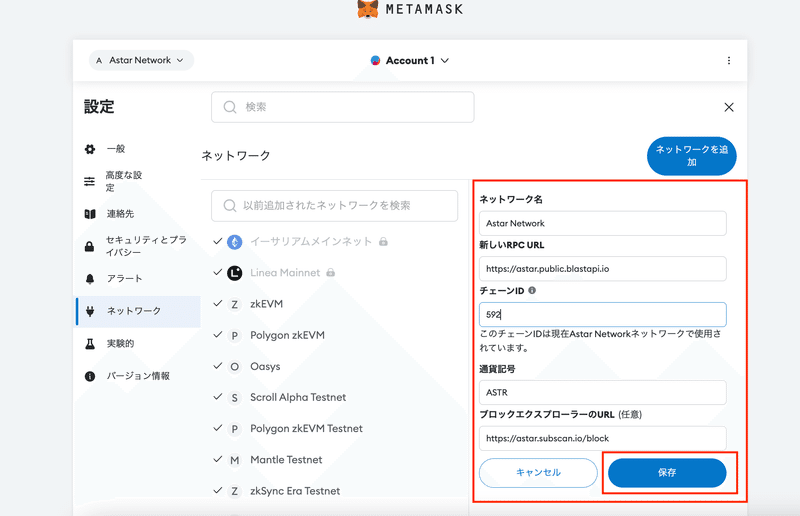800x516 pixels.
Task: Click the ネットワーク名 field with Astar Network
Action: tap(603, 224)
